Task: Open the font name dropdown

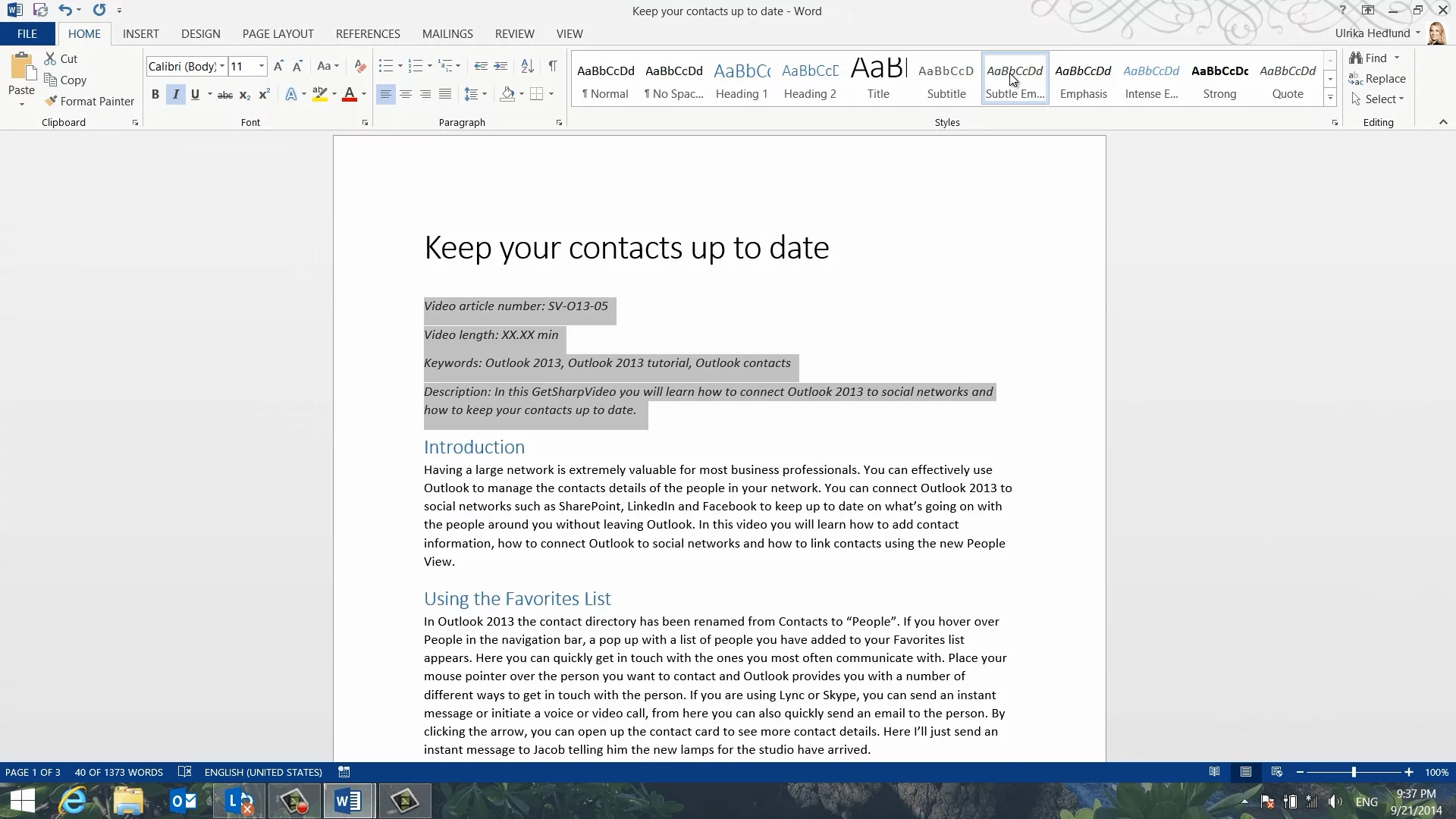Action: [x=222, y=67]
